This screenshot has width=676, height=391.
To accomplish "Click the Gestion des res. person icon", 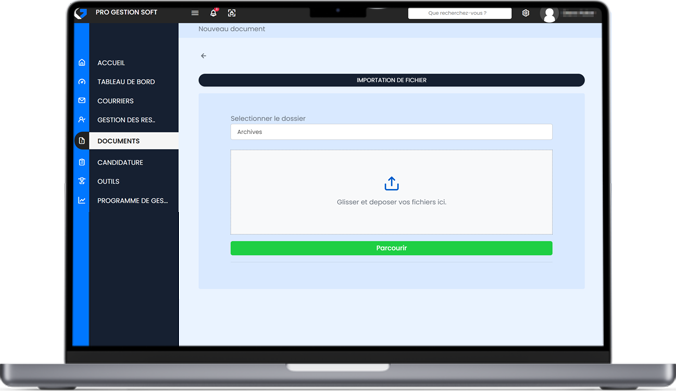I will (82, 119).
